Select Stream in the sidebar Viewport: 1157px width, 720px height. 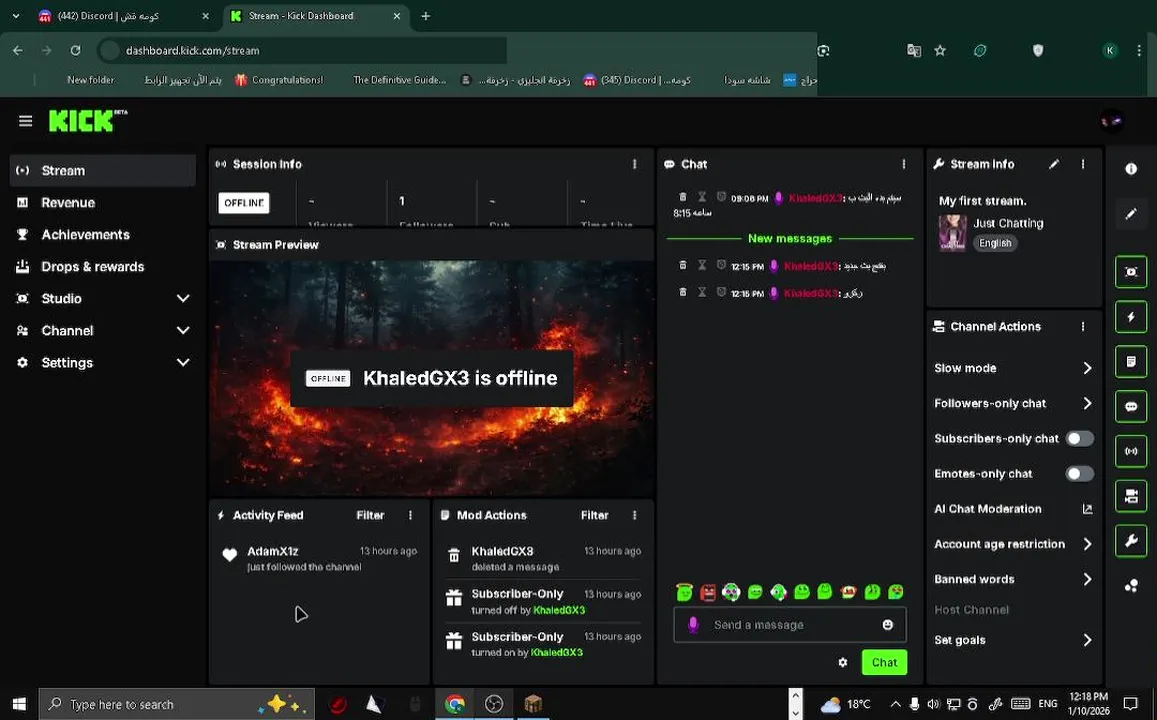103,170
